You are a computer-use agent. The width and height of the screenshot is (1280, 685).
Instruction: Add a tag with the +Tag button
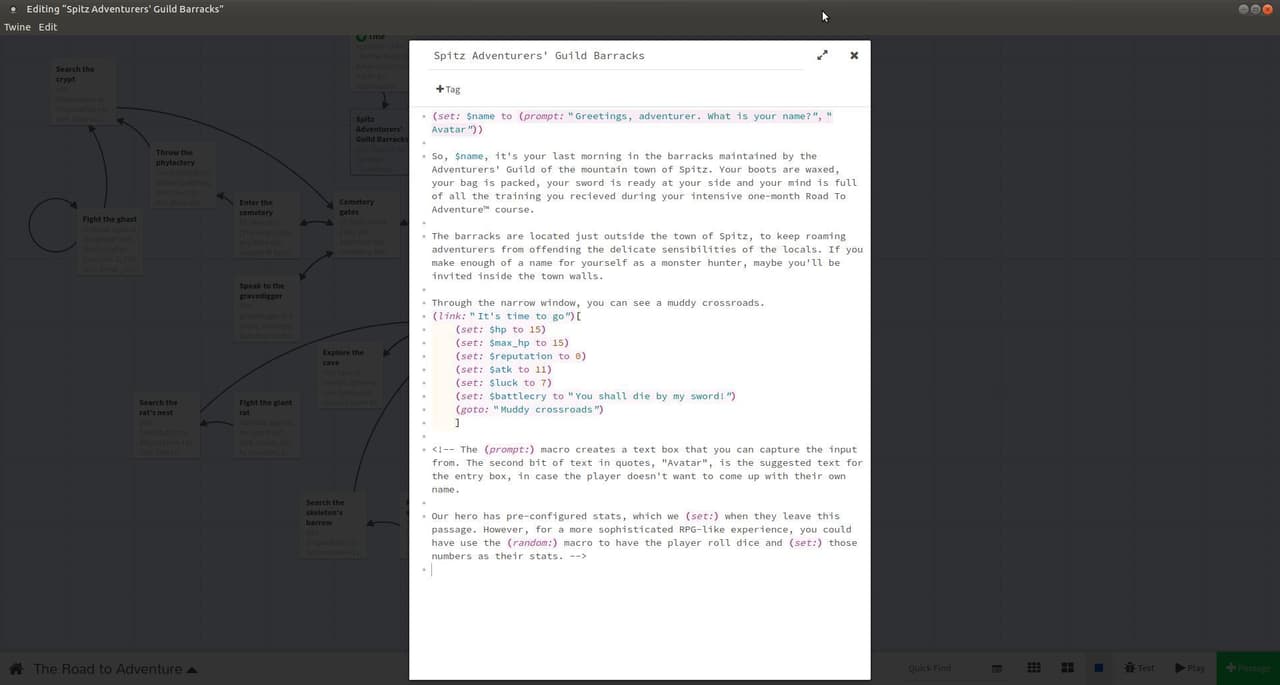pyautogui.click(x=448, y=89)
